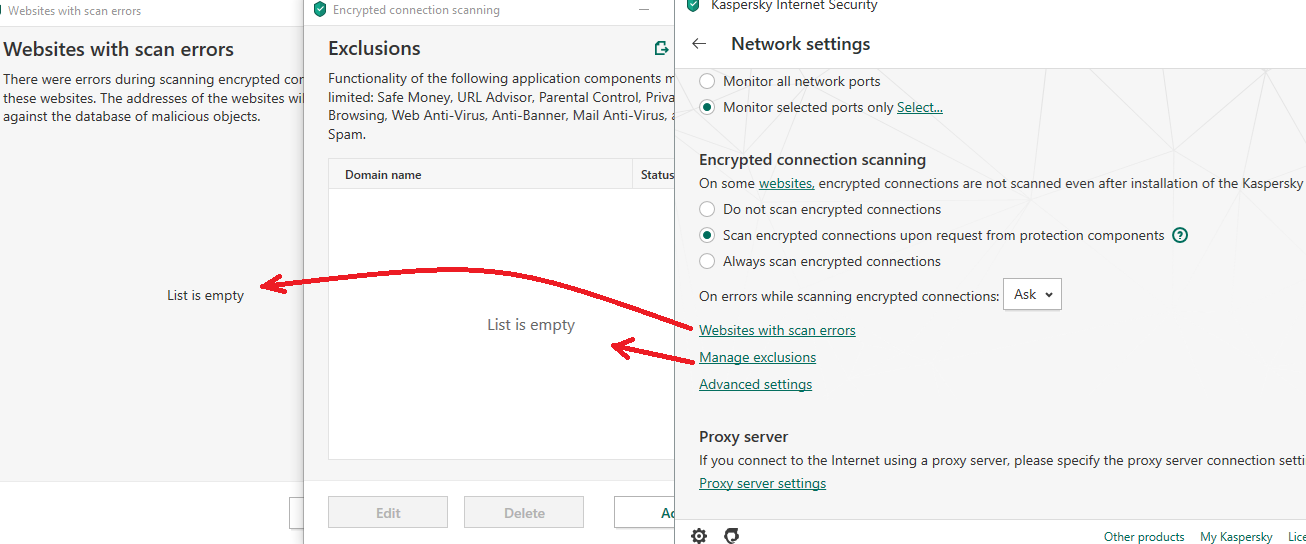1306x544 pixels.
Task: Open Advanced settings link
Action: (755, 384)
